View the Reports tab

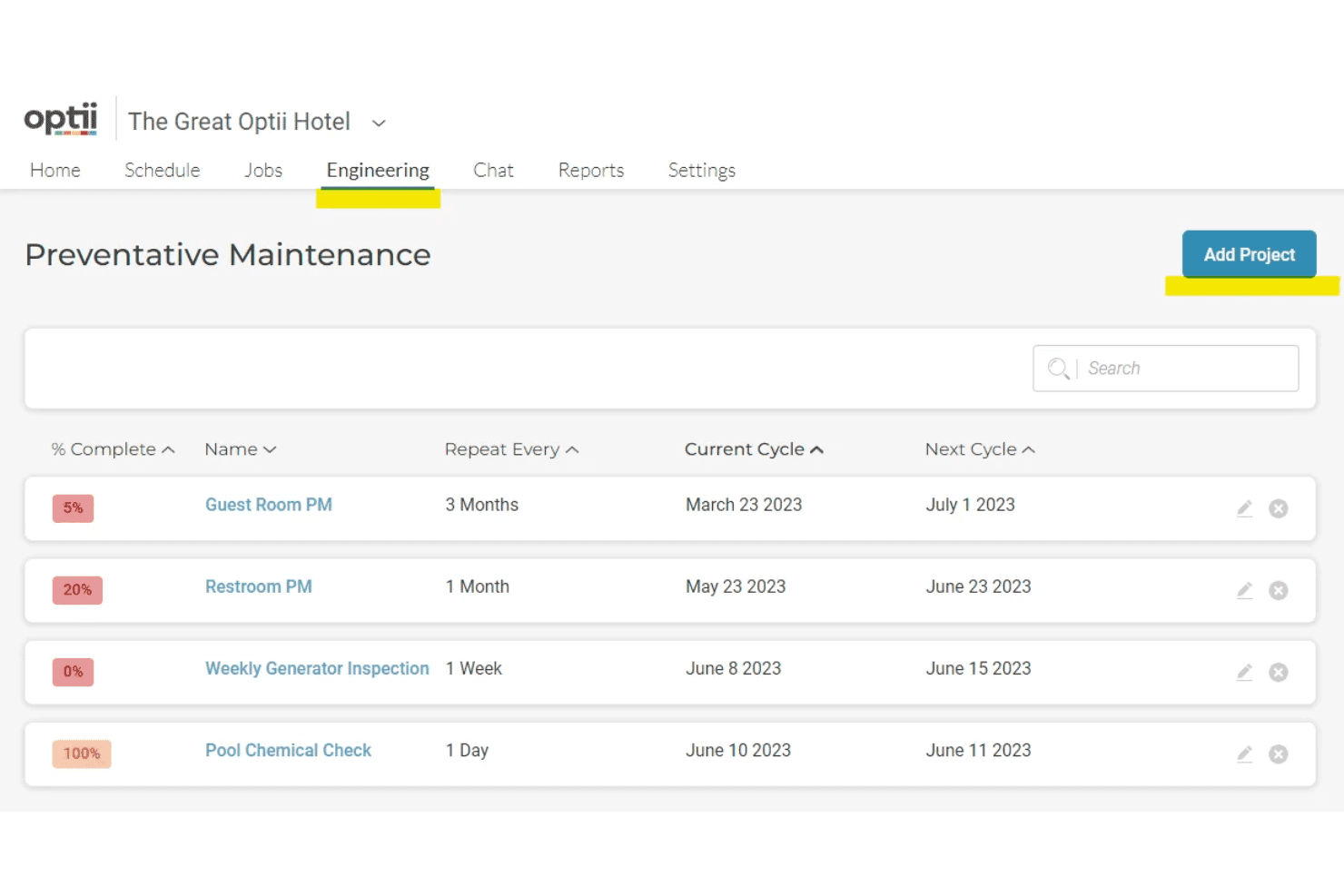coord(591,170)
